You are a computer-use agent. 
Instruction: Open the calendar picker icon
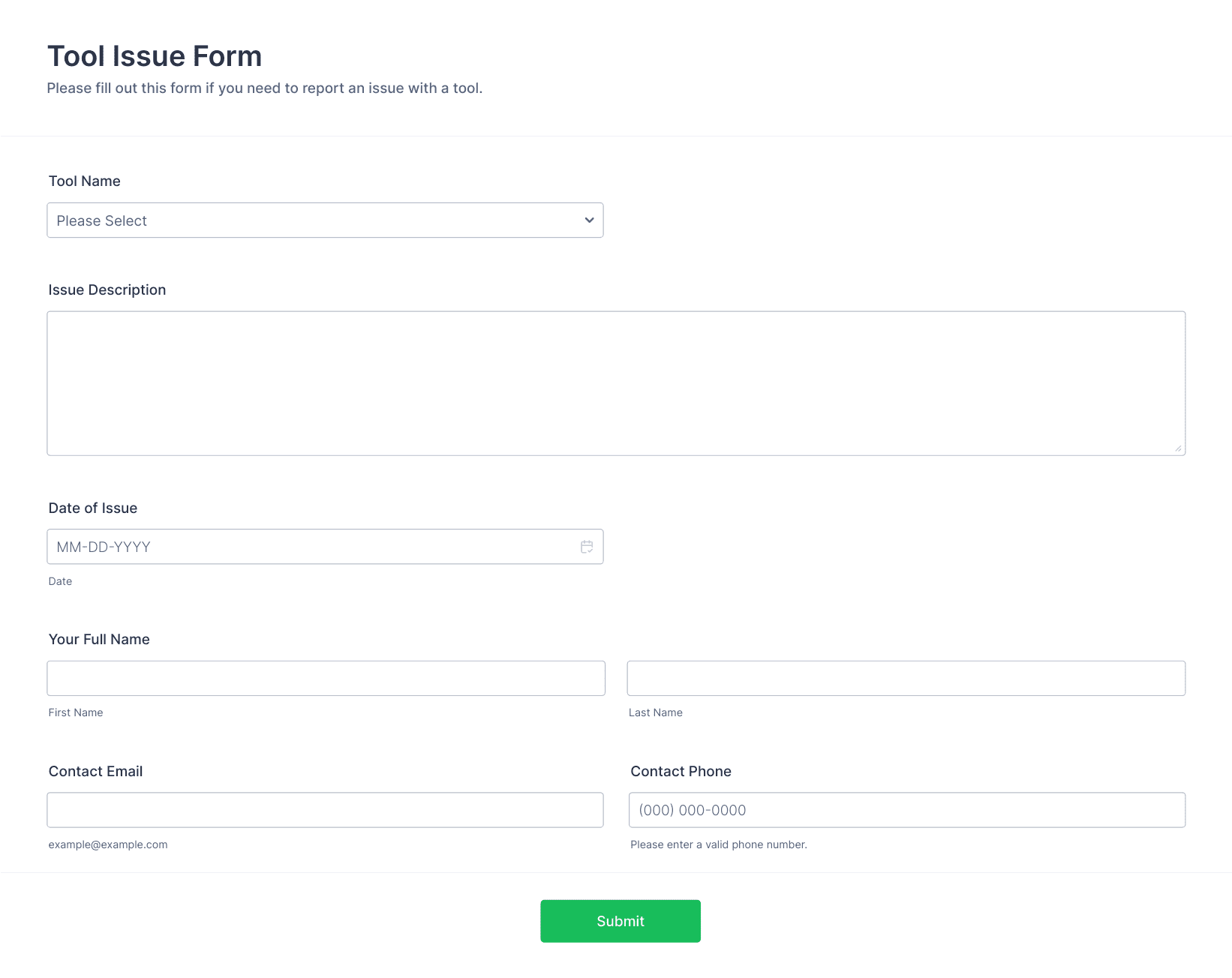pyautogui.click(x=587, y=547)
